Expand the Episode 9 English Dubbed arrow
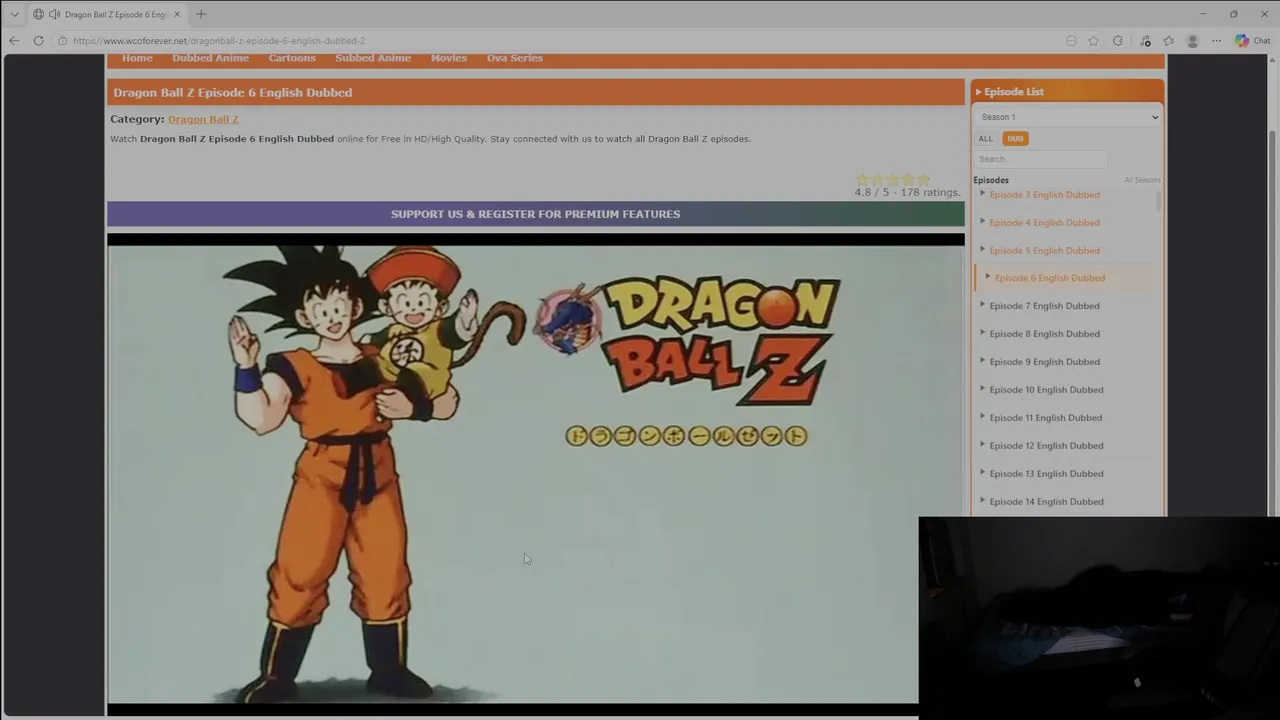The width and height of the screenshot is (1280, 720). [982, 360]
